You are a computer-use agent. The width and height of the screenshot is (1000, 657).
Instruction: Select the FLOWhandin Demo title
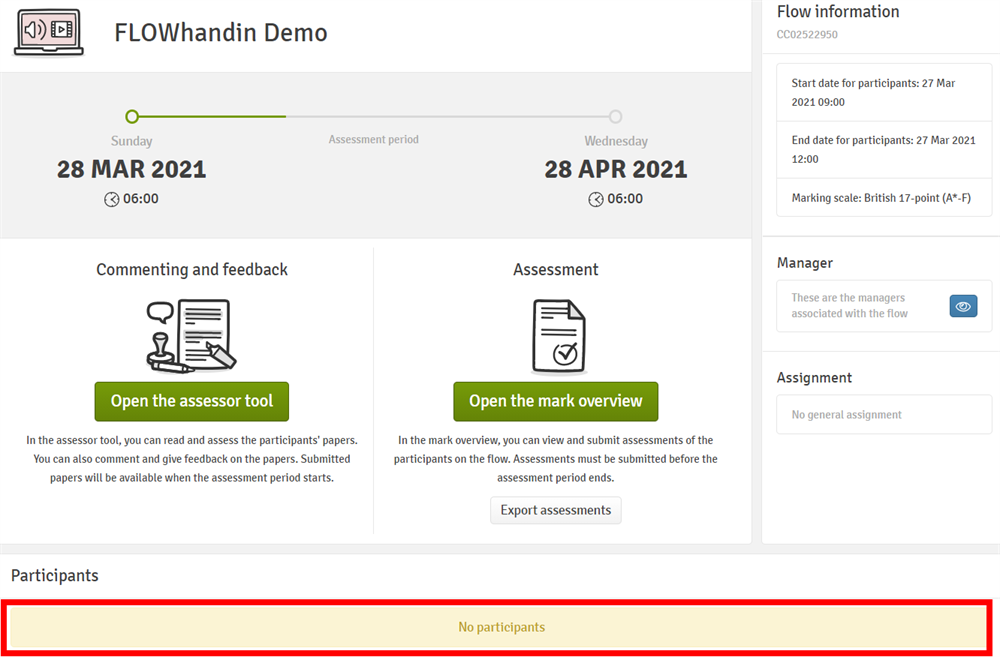pyautogui.click(x=221, y=32)
